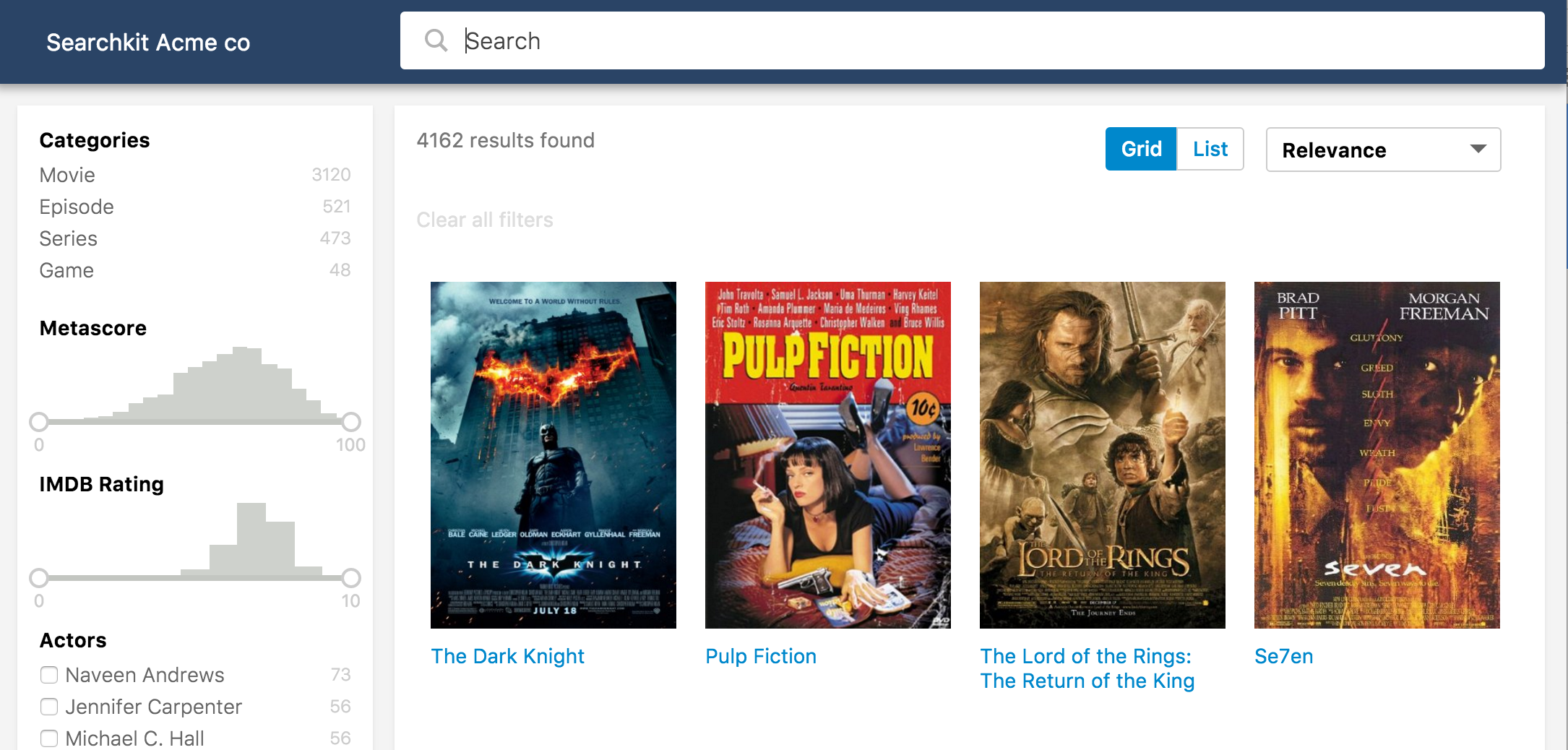Image resolution: width=1568 pixels, height=750 pixels.
Task: Click the IMDB Rating minimum slider handle
Action: [x=39, y=577]
